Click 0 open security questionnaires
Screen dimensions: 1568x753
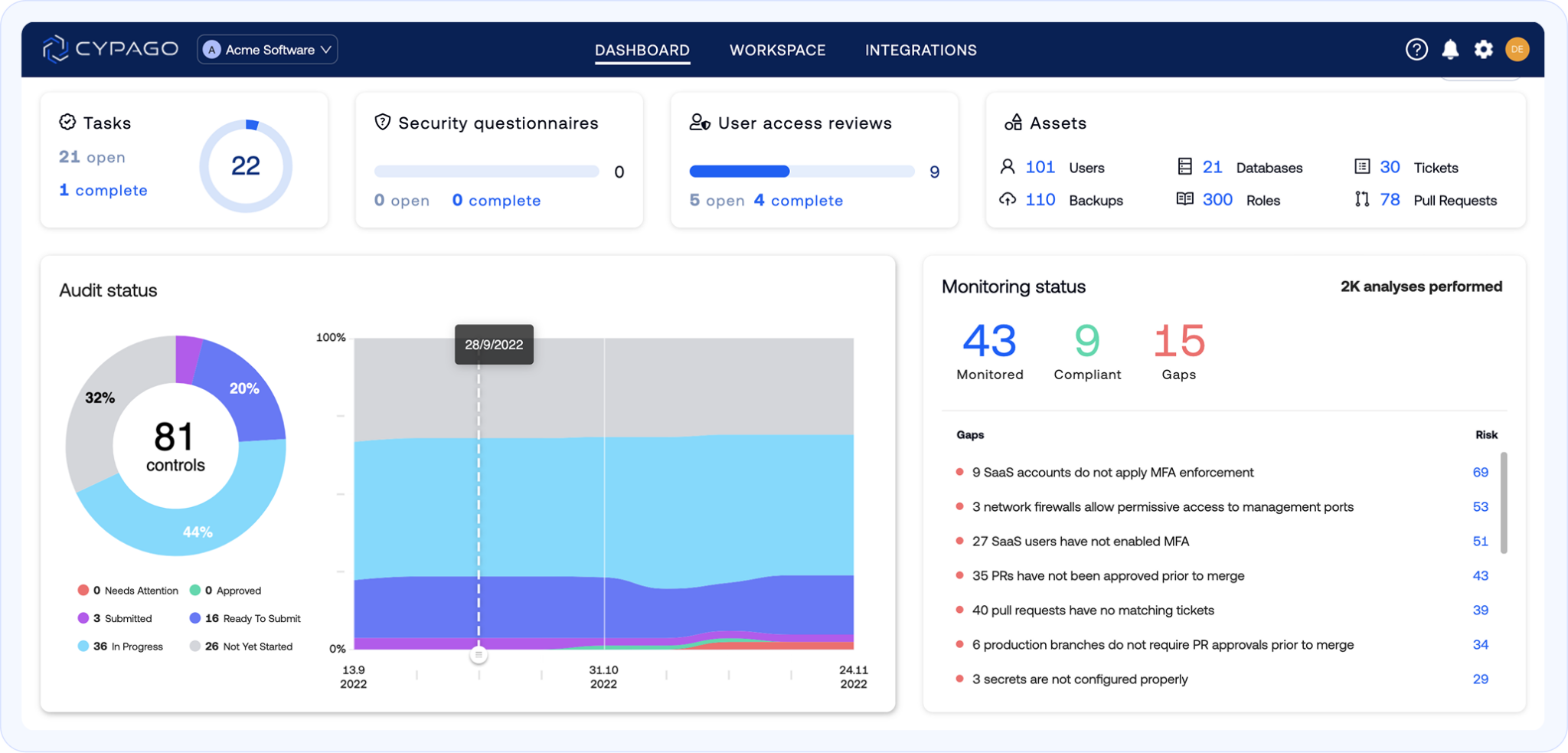tap(402, 201)
